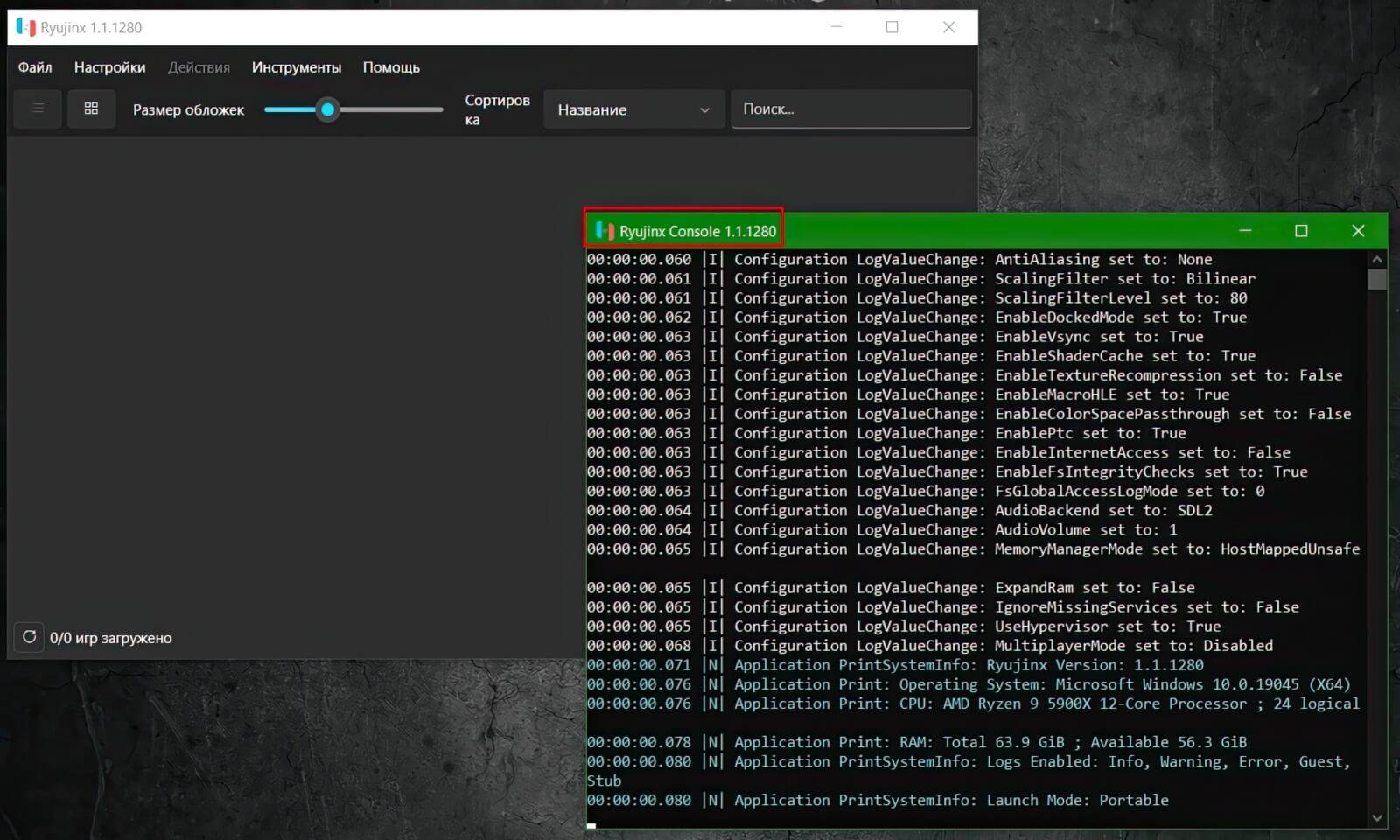Click the greyed-out Действия menu
The image size is (1400, 840).
[x=199, y=67]
